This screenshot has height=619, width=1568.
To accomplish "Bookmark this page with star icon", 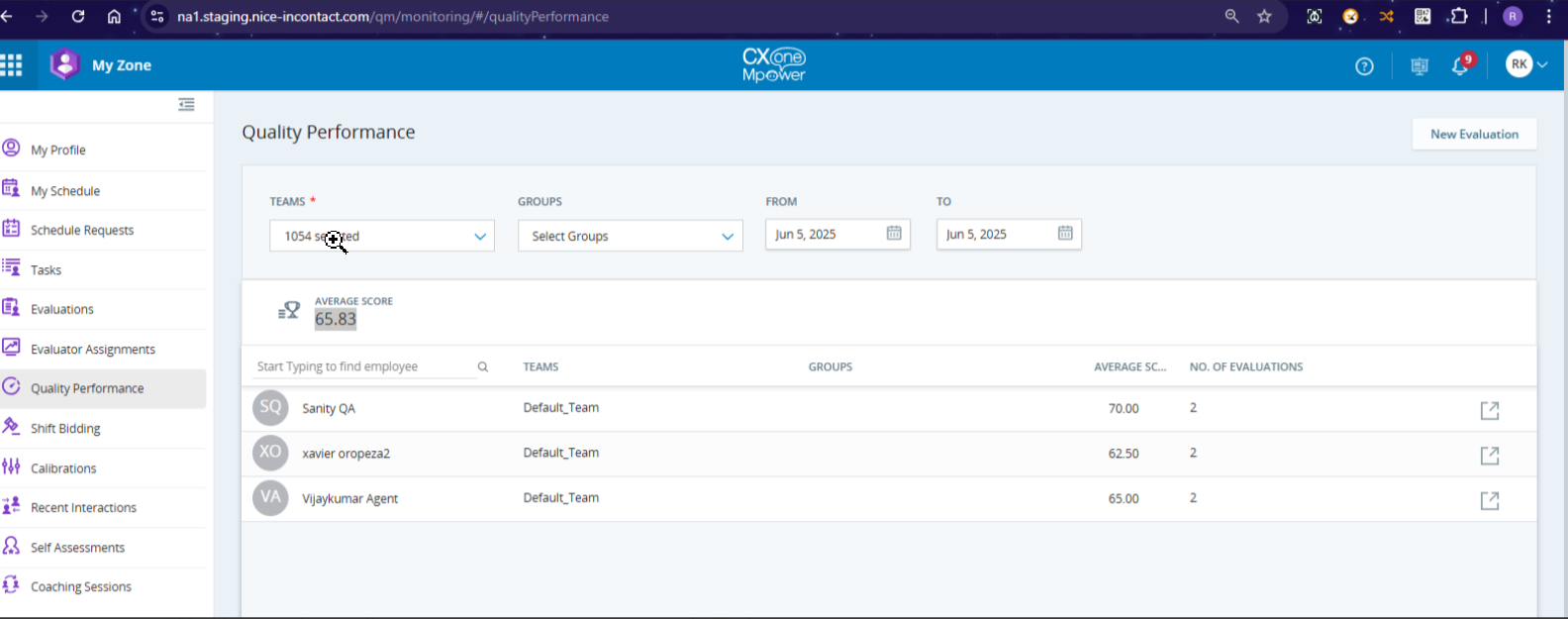I will coord(1264,17).
